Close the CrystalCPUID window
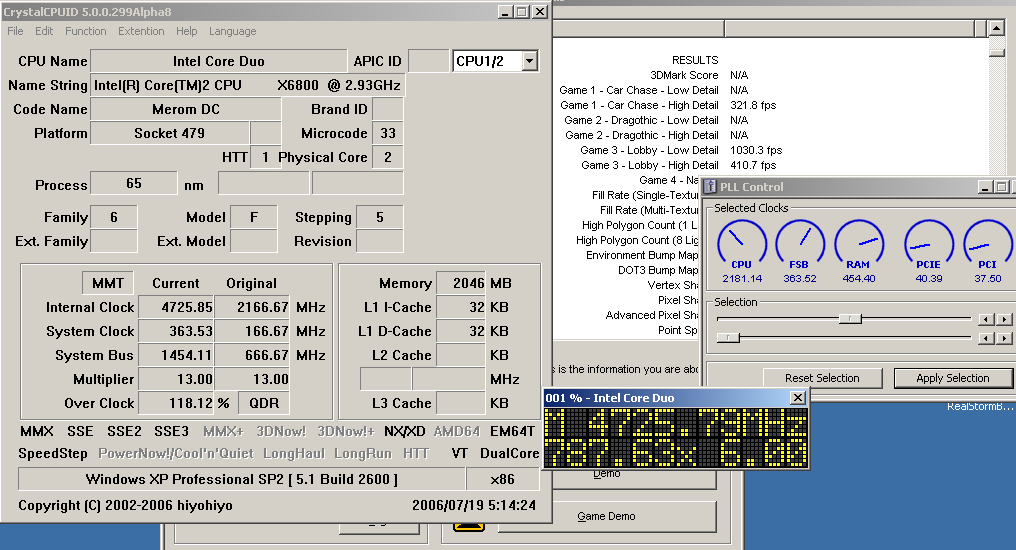 [x=539, y=12]
